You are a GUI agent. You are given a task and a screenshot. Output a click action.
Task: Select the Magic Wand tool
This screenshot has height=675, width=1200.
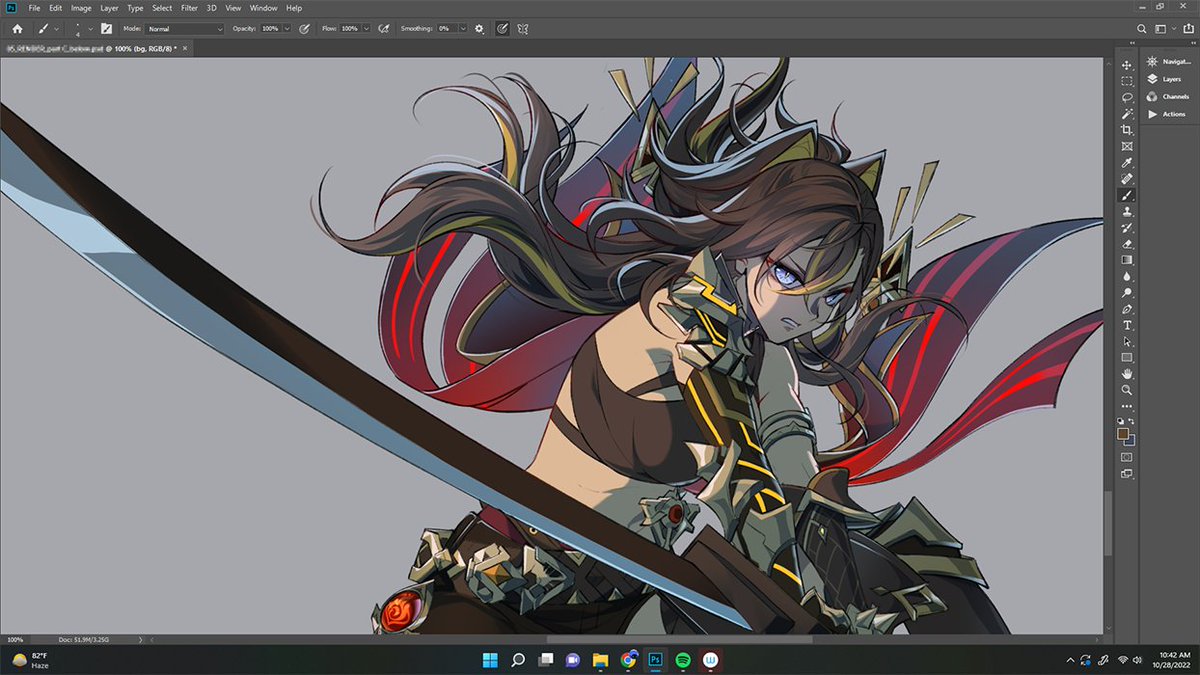click(1127, 114)
